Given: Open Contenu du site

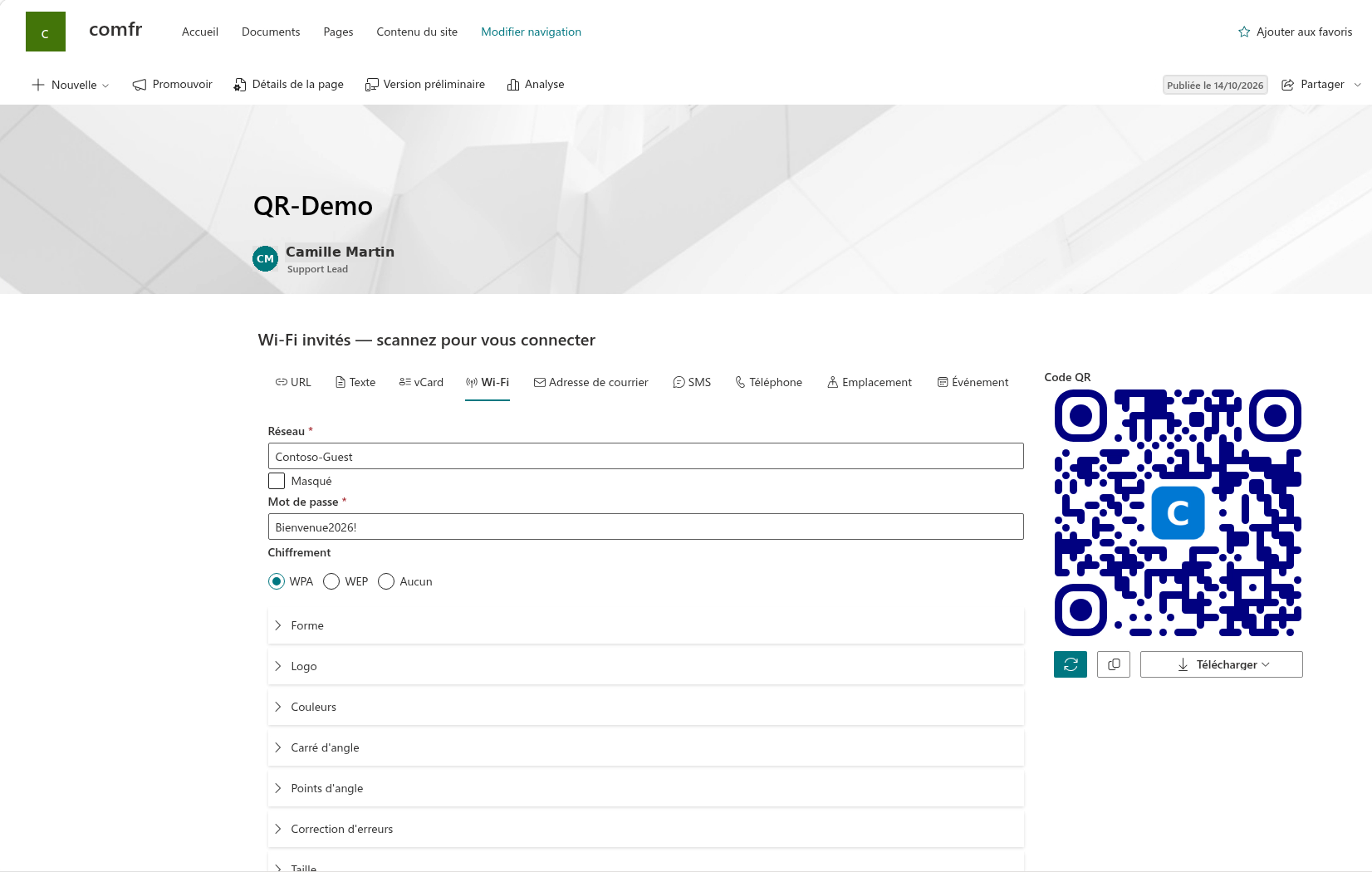Looking at the screenshot, I should click(x=417, y=32).
